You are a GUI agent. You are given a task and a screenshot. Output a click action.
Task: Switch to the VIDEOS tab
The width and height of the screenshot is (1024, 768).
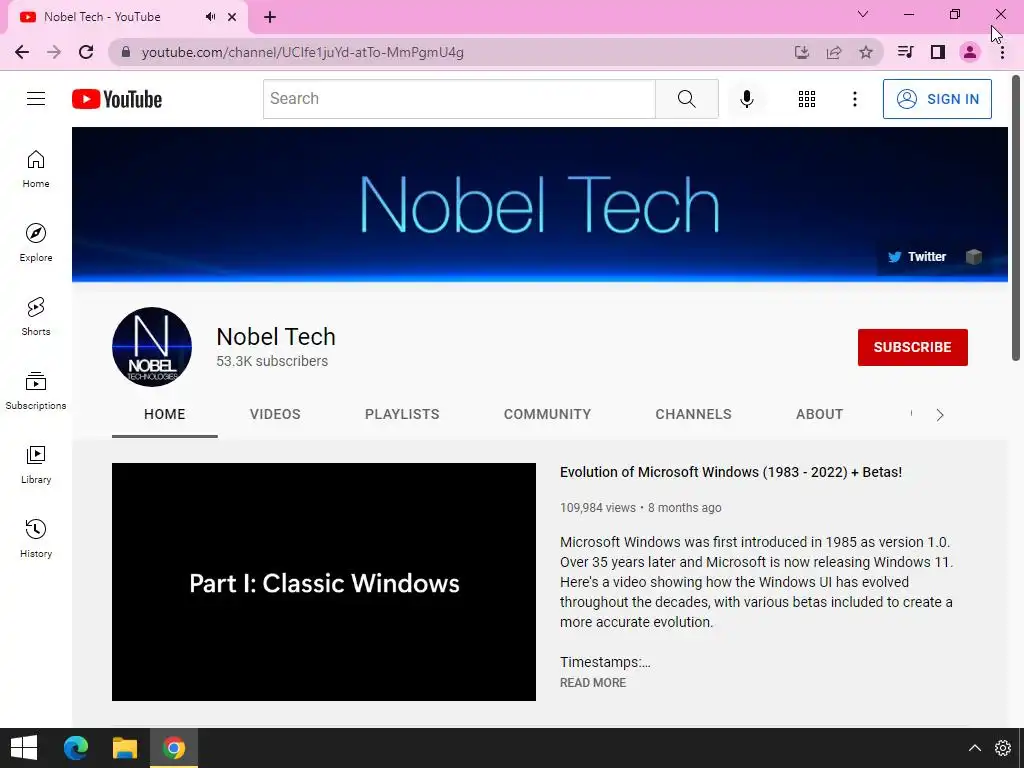tap(275, 415)
